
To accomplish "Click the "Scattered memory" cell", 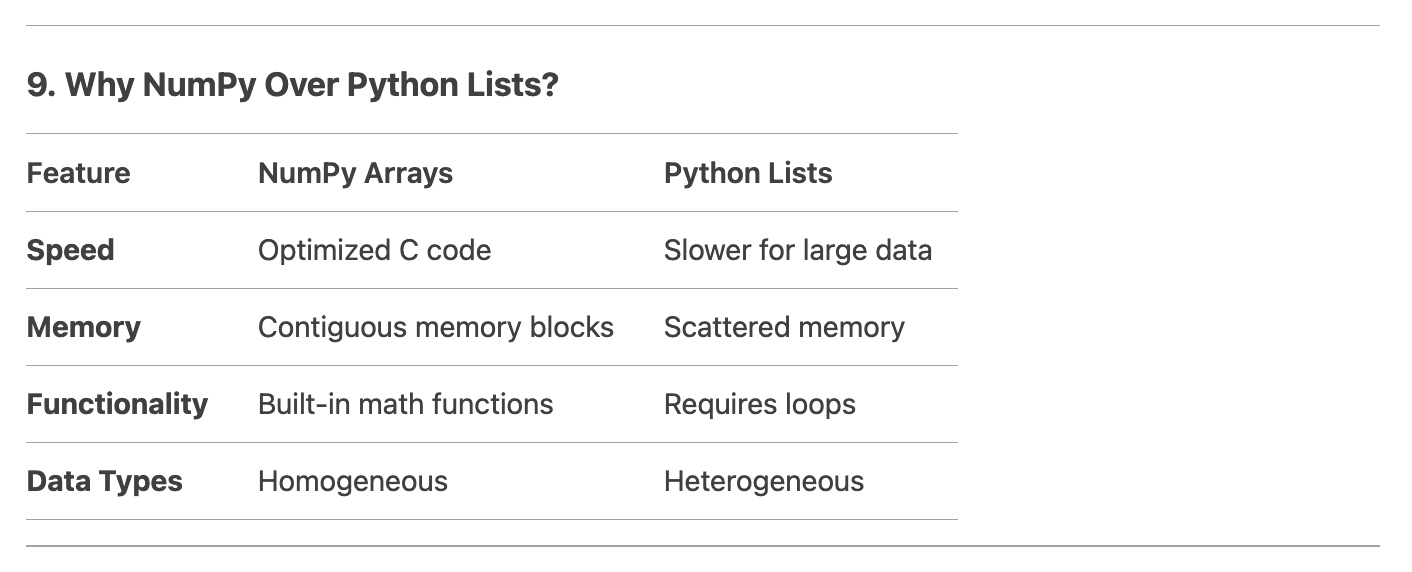I will [783, 327].
